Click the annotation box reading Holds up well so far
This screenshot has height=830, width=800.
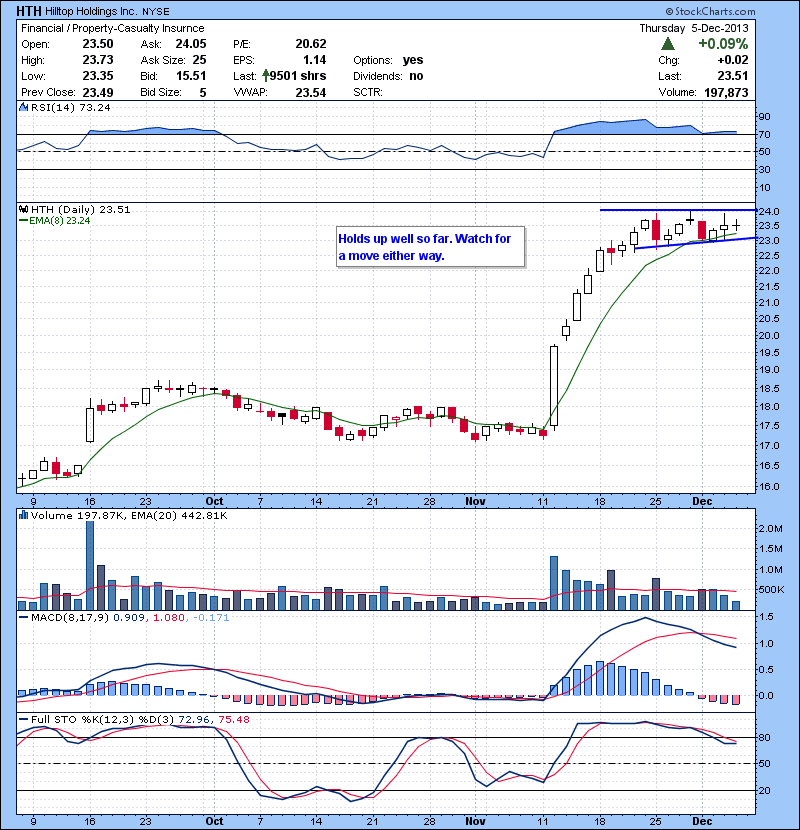[430, 247]
